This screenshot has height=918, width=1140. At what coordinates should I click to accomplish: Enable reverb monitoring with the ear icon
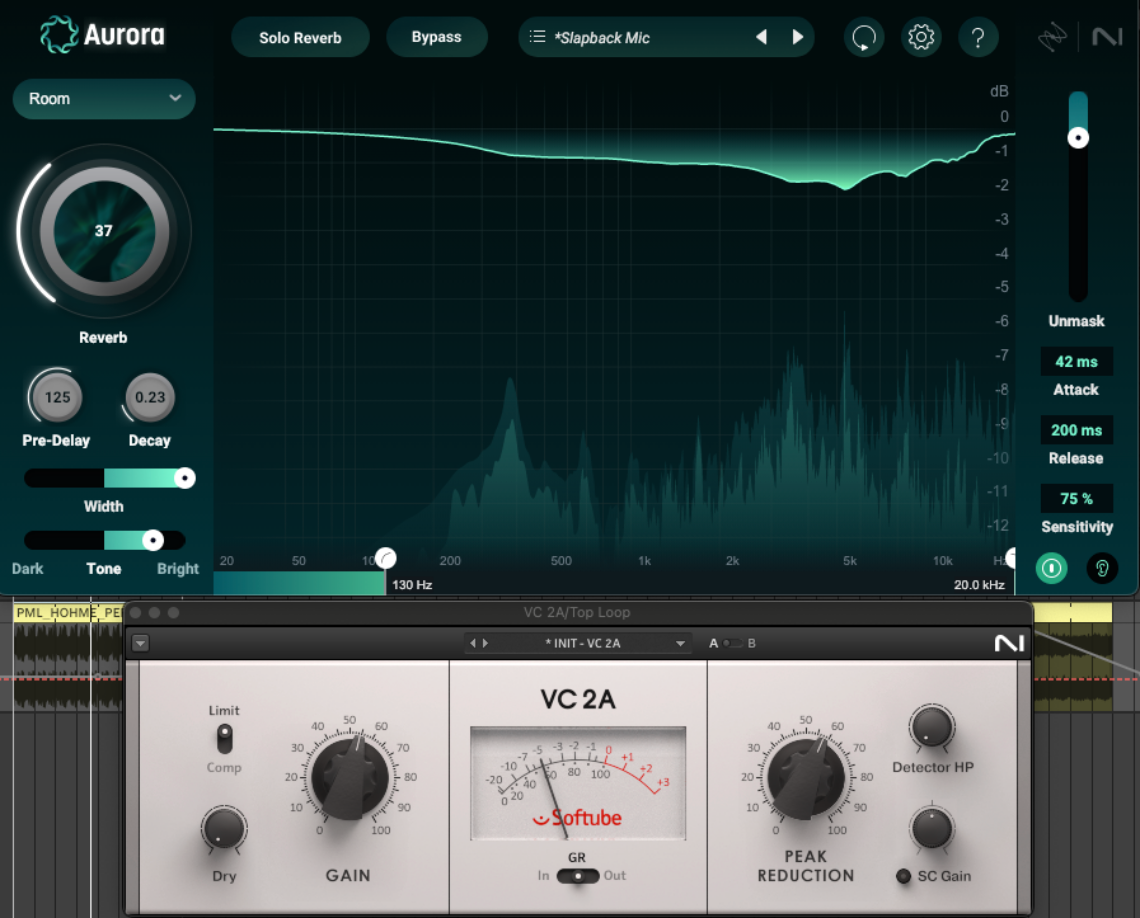[1101, 568]
